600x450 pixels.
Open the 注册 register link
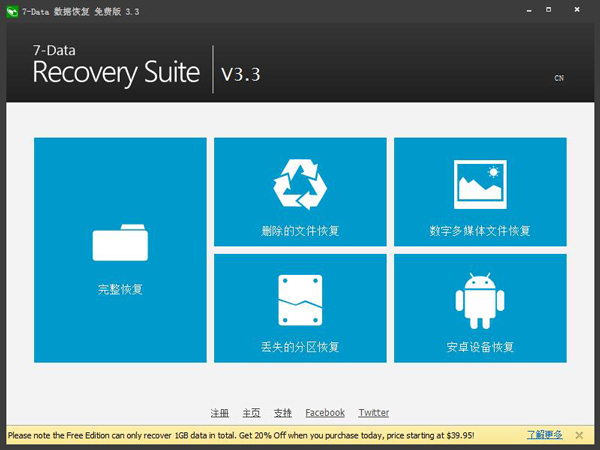220,413
